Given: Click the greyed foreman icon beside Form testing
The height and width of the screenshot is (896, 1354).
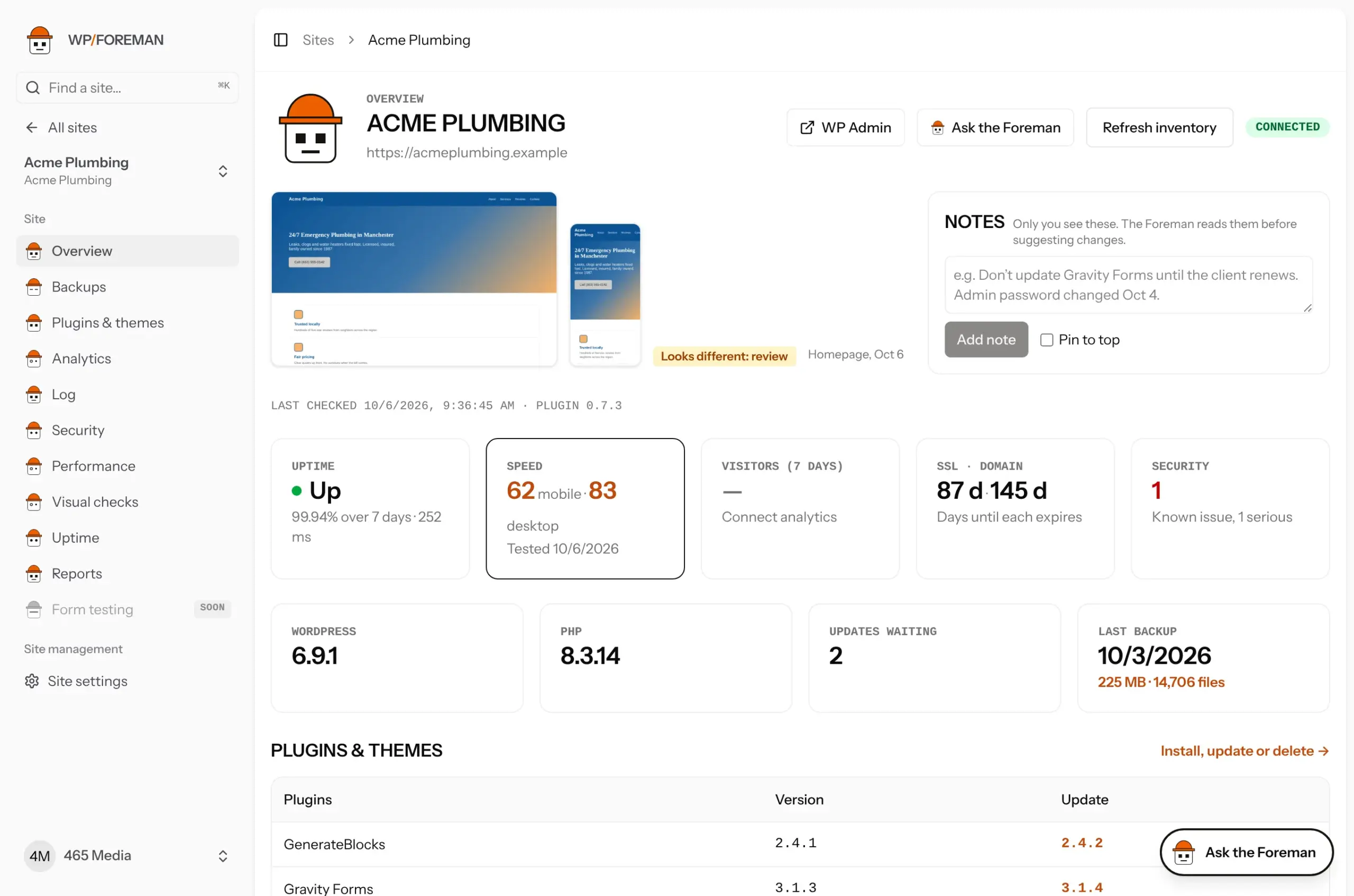Looking at the screenshot, I should click(x=34, y=610).
